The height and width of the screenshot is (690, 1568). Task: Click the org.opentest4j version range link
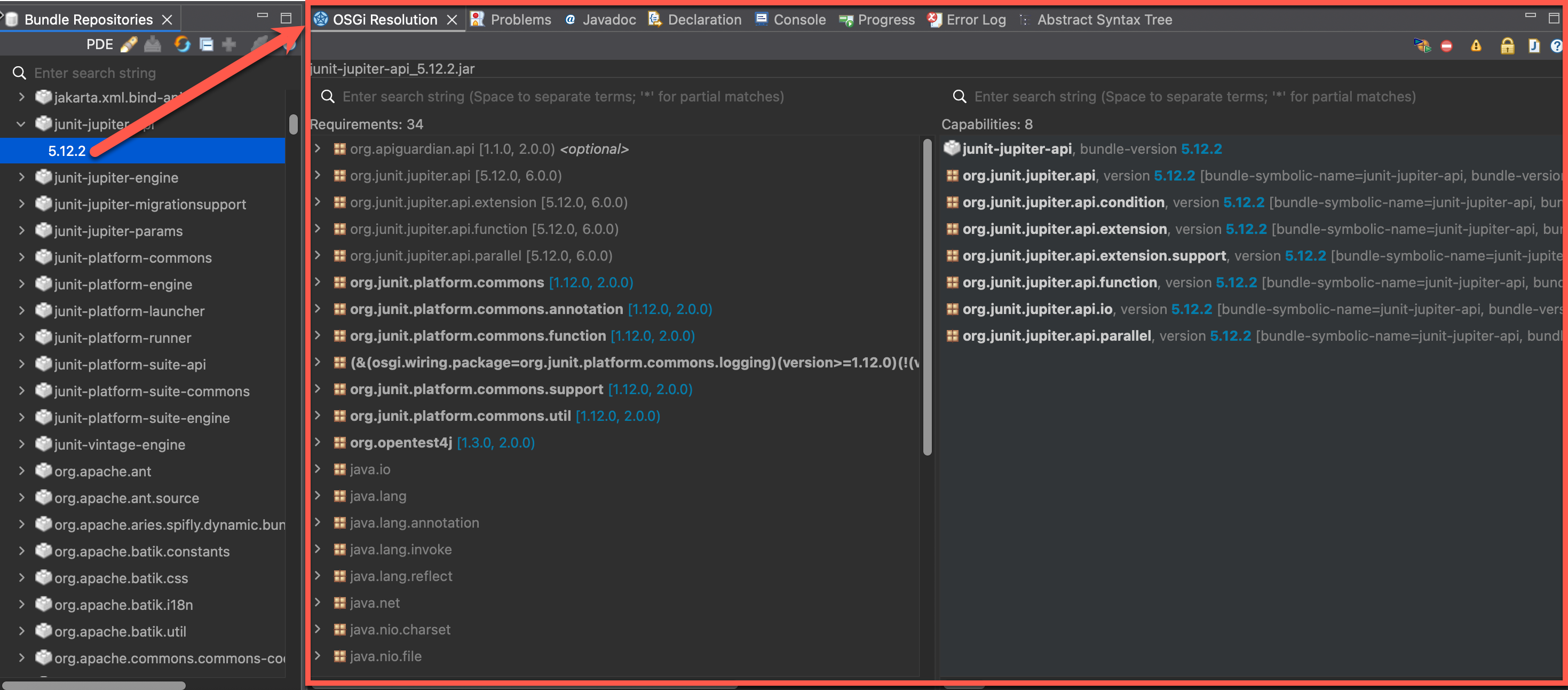[x=495, y=442]
